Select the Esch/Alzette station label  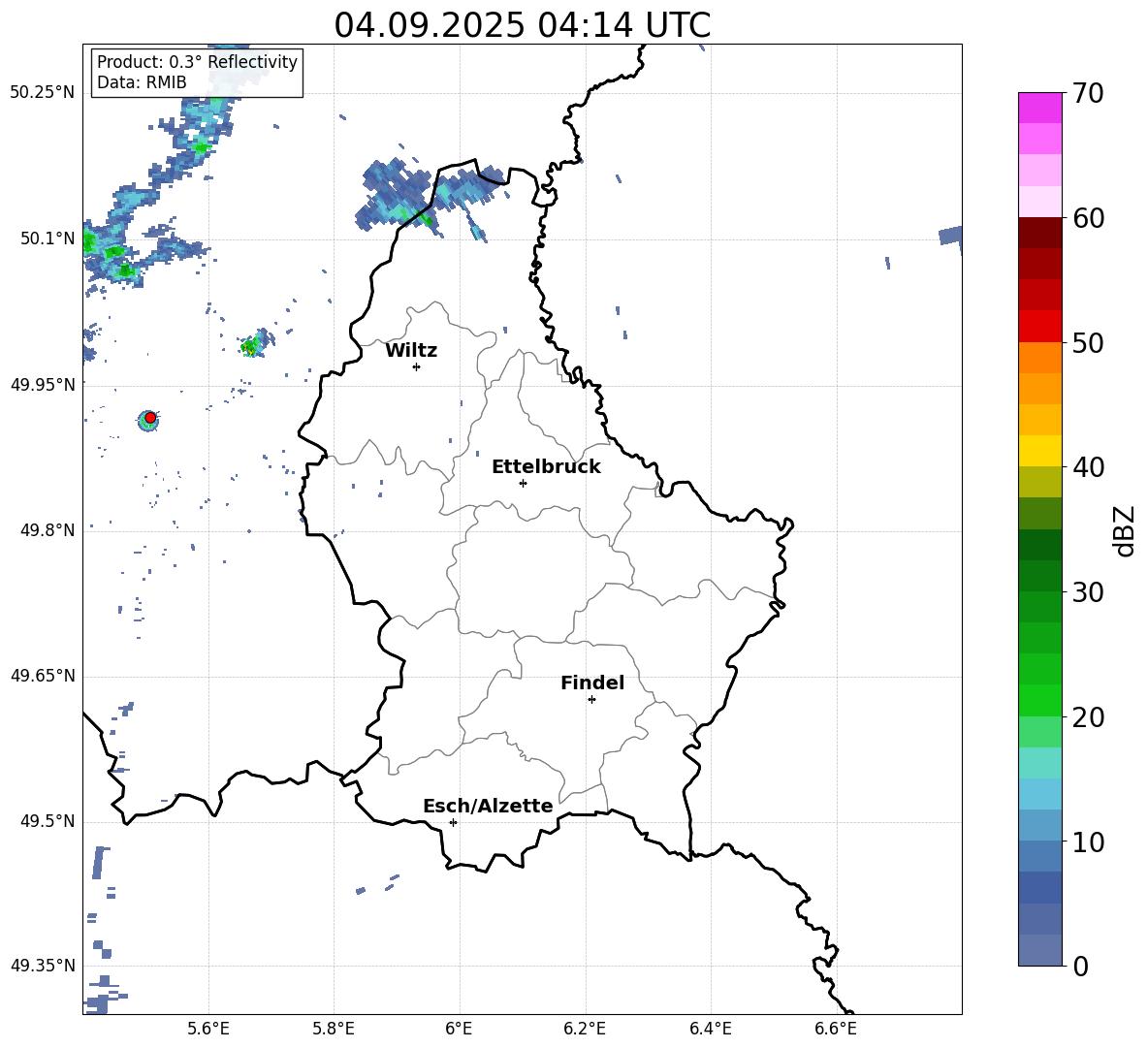click(x=488, y=806)
